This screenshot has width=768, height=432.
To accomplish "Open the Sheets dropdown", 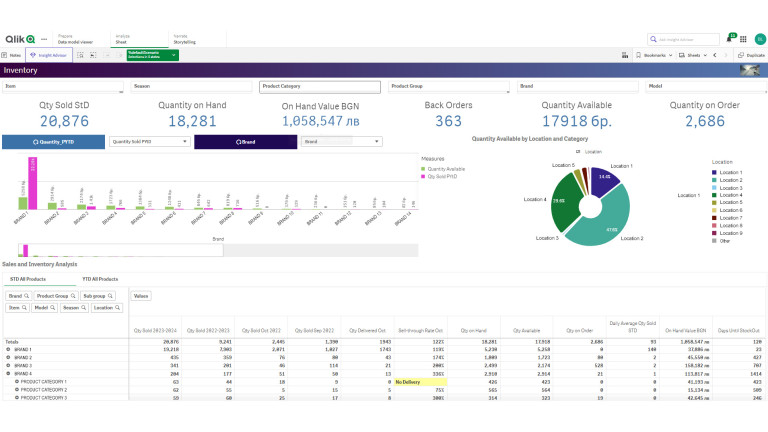I will (695, 55).
